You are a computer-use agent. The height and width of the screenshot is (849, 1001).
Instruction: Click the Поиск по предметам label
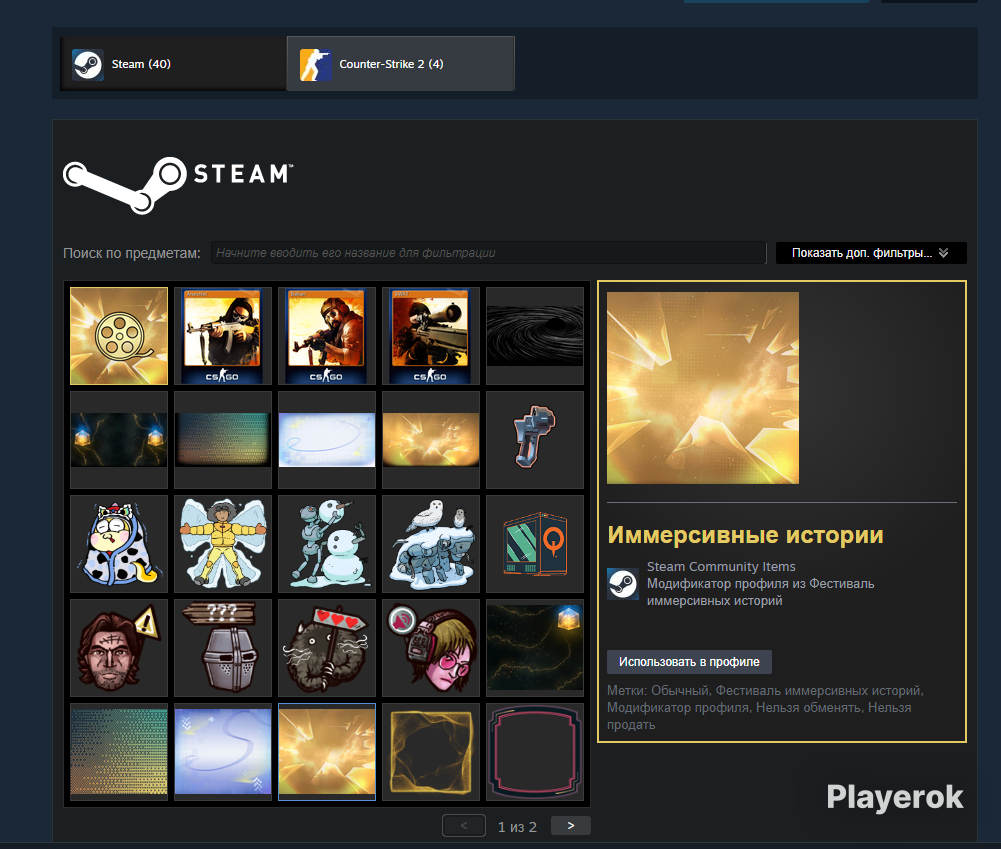132,253
